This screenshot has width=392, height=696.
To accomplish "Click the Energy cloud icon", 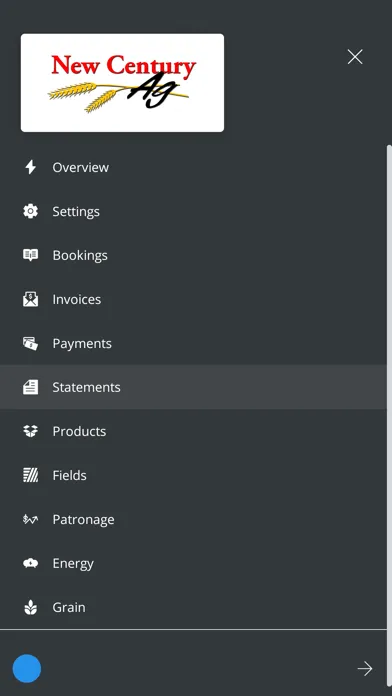I will tap(30, 563).
